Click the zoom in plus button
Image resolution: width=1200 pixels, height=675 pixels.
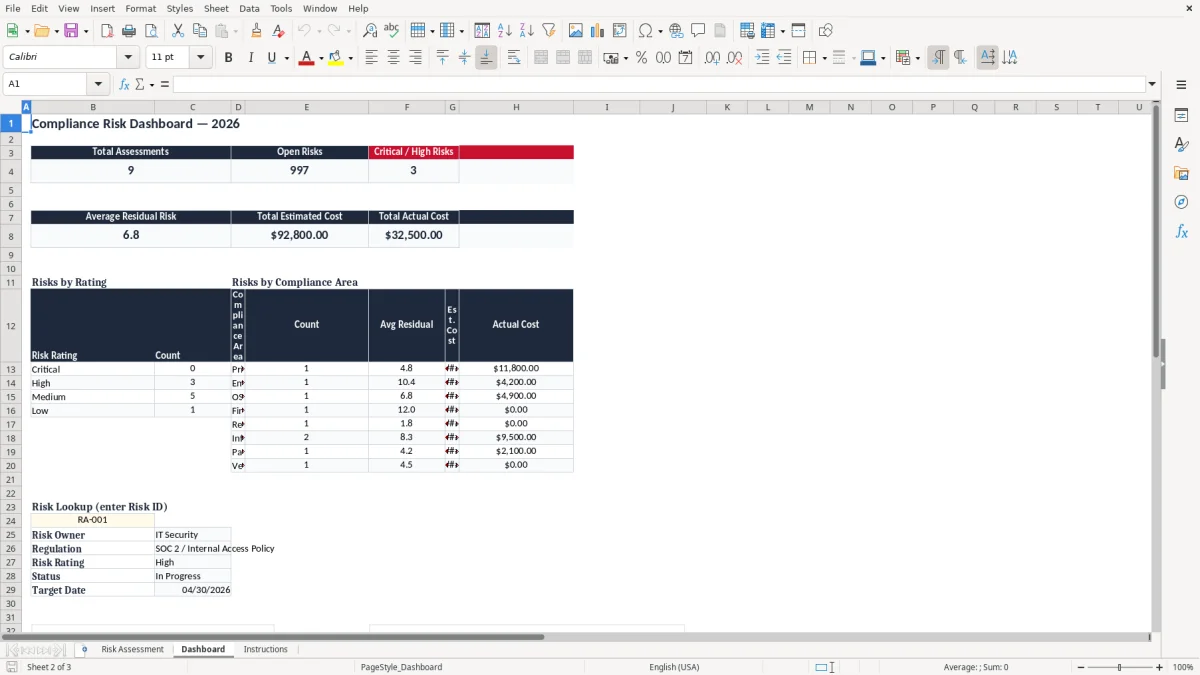coord(1159,667)
